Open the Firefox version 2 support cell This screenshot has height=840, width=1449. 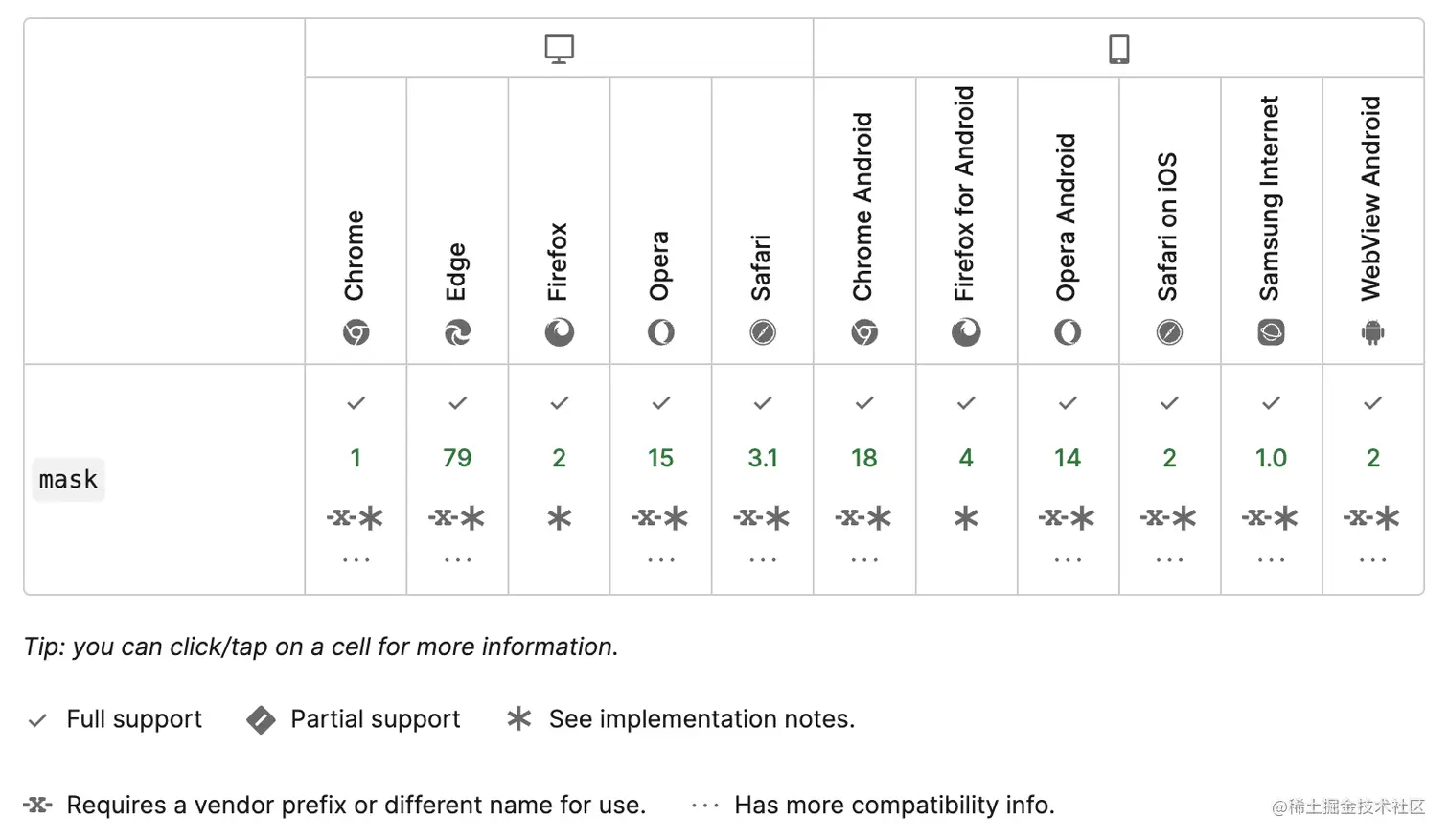(559, 459)
